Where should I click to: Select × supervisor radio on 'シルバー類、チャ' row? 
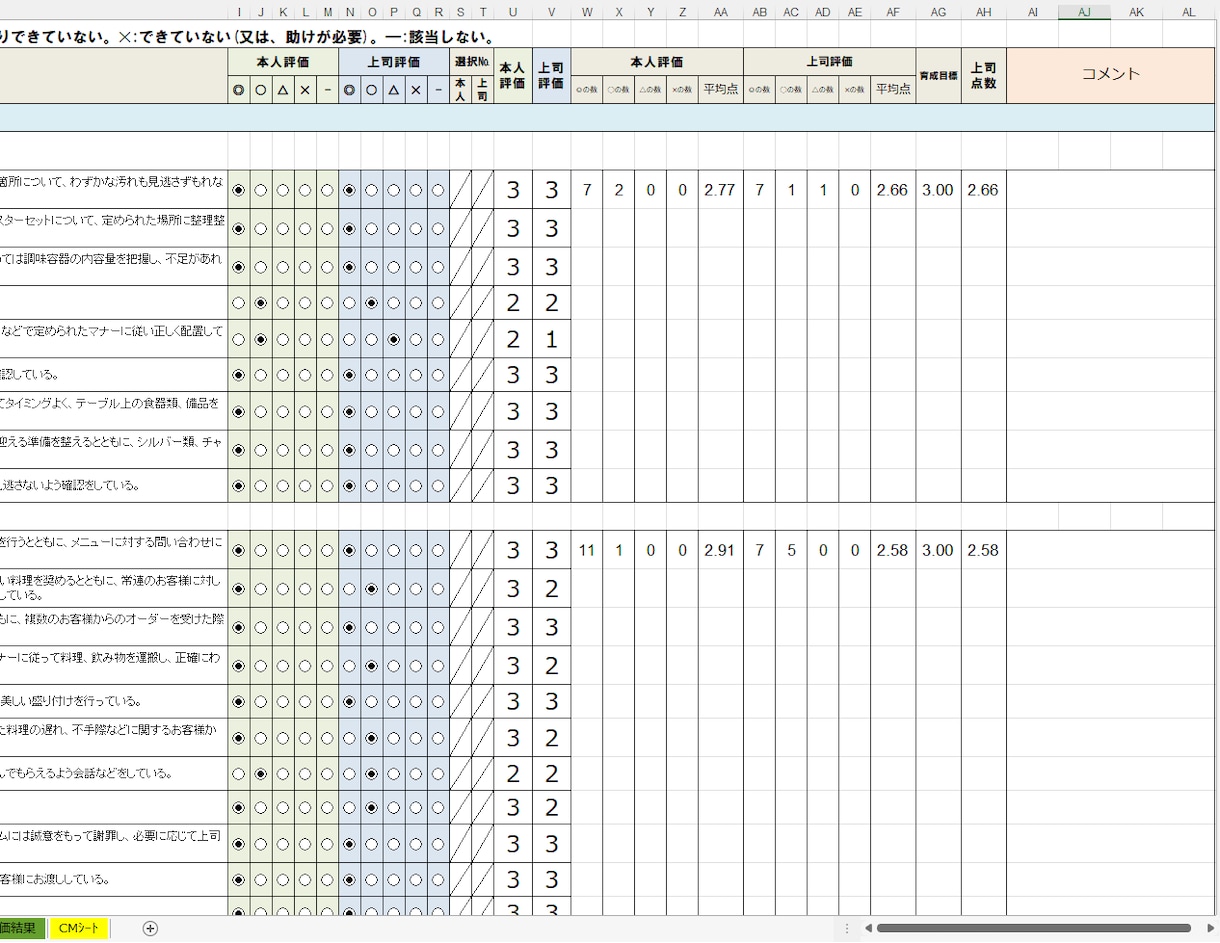coord(416,450)
